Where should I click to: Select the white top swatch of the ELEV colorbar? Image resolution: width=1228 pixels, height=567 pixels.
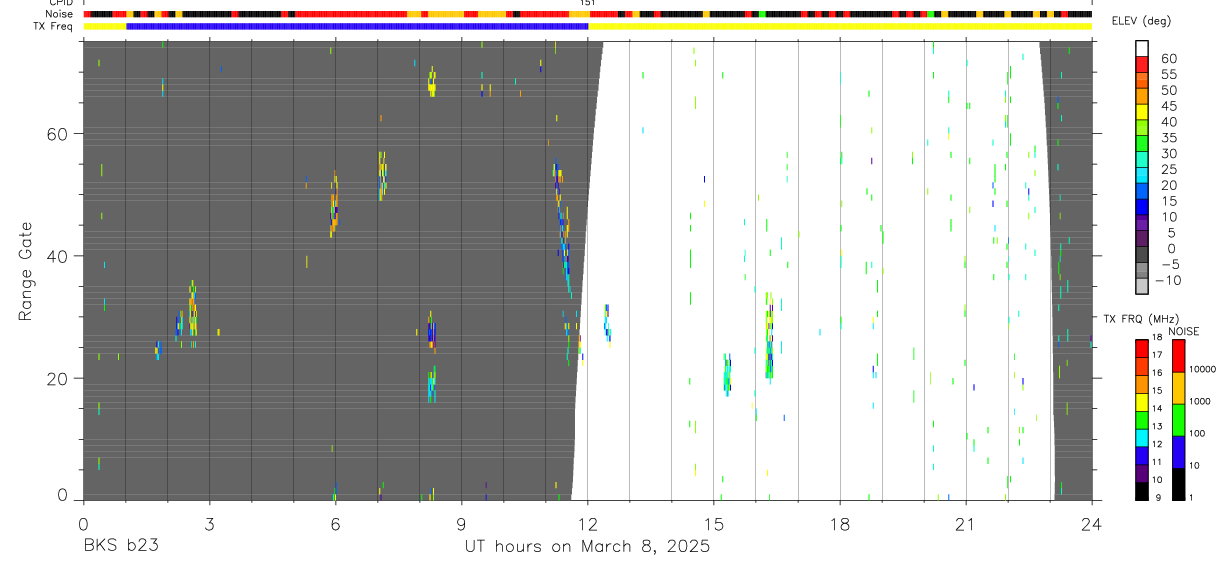coord(1142,48)
